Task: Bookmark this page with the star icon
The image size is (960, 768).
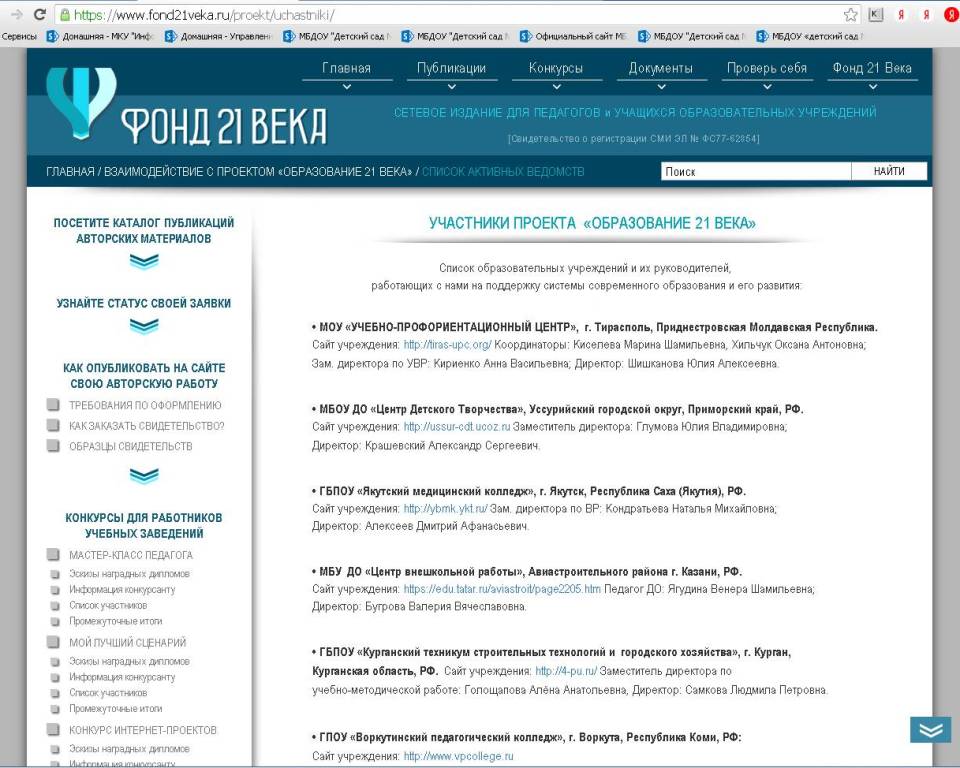Action: (x=850, y=15)
